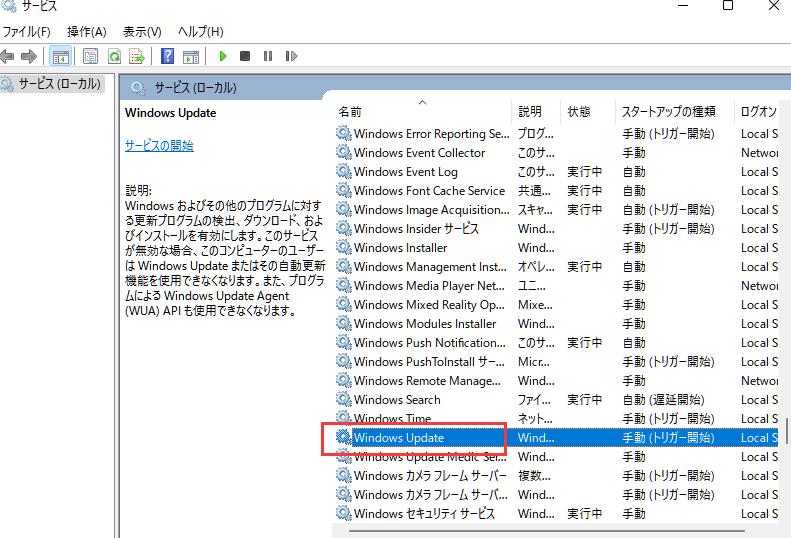
Task: Stop the service with square icon
Action: pyautogui.click(x=245, y=56)
